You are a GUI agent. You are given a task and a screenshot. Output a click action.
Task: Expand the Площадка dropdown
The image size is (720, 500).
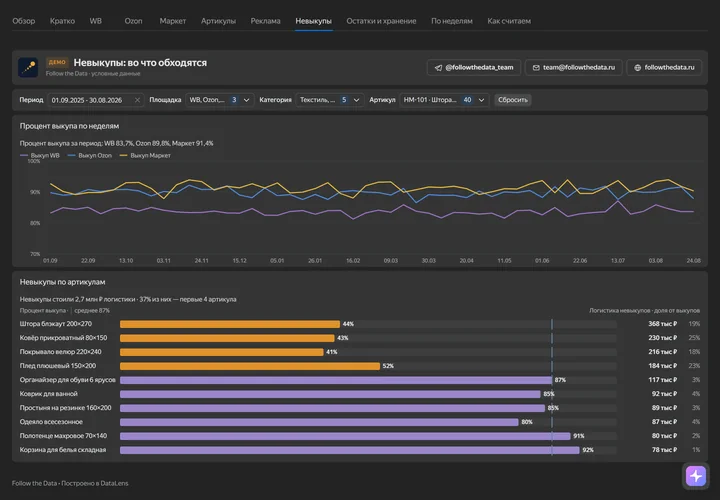coord(219,100)
